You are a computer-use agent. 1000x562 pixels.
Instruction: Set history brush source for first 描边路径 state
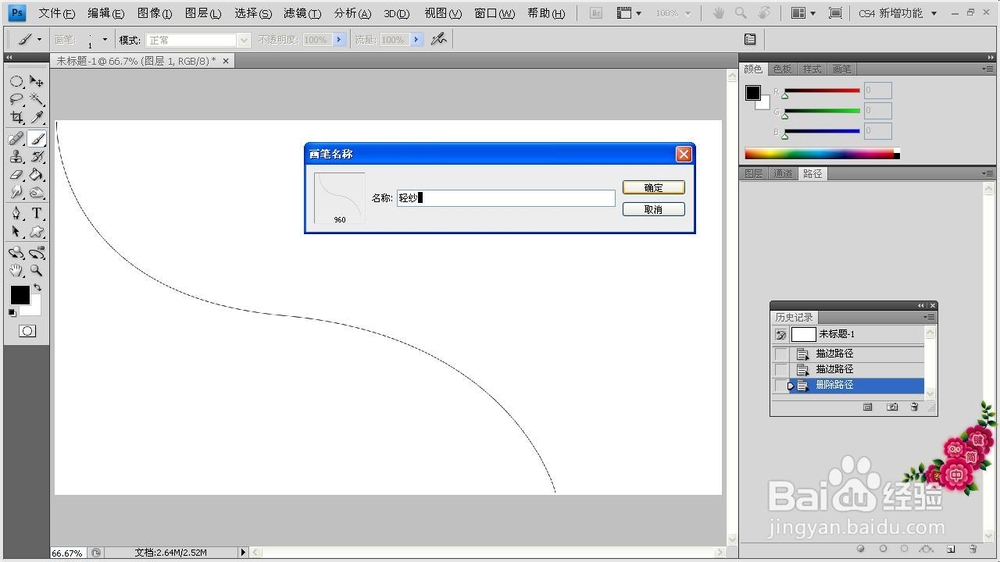click(781, 353)
